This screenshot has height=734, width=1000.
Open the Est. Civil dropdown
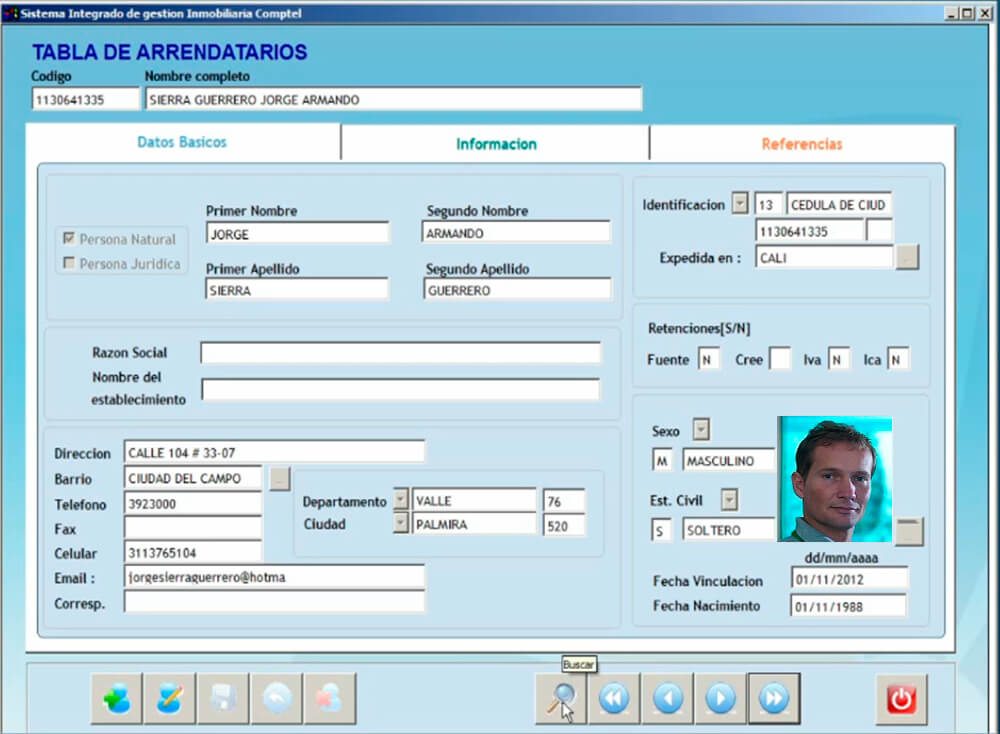click(729, 499)
